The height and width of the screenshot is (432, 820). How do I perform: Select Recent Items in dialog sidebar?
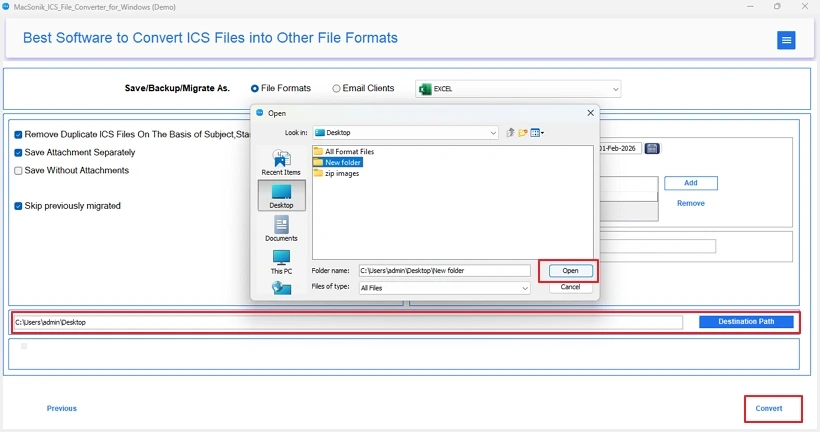(x=281, y=163)
